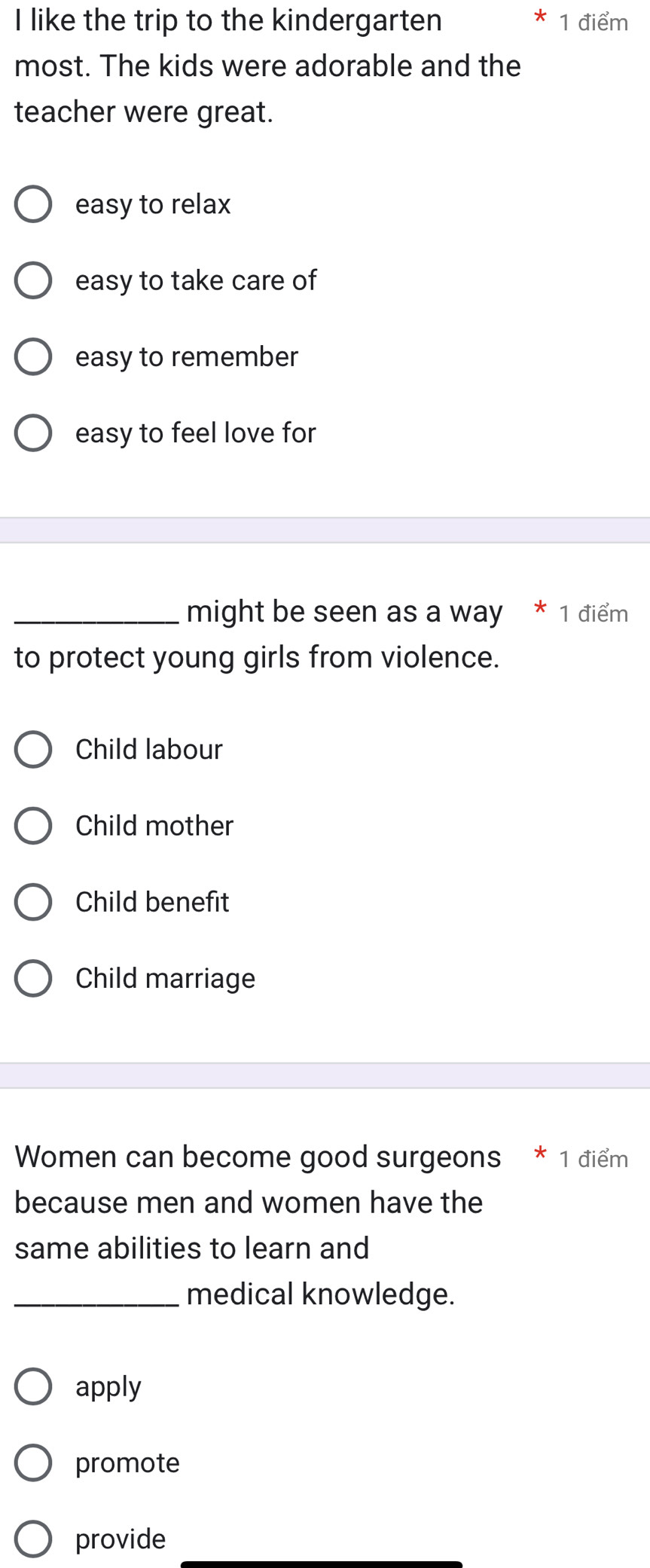This screenshot has height=1568, width=650.
Task: Tap the 'Child marriage' label text
Action: [x=166, y=979]
